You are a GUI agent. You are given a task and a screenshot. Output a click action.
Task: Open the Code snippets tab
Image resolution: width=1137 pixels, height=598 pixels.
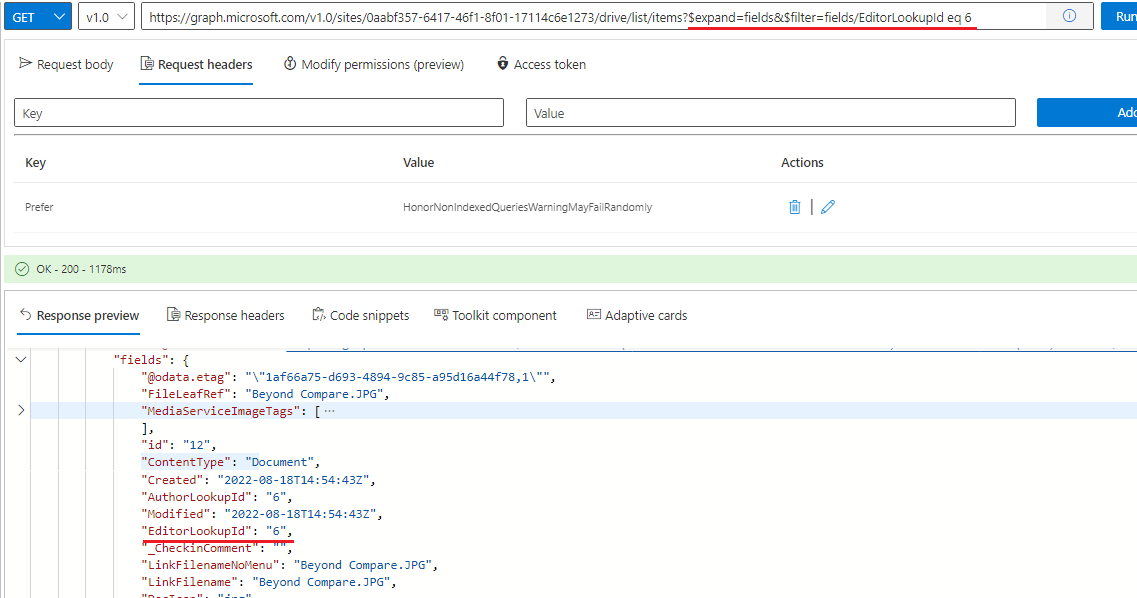[x=360, y=315]
